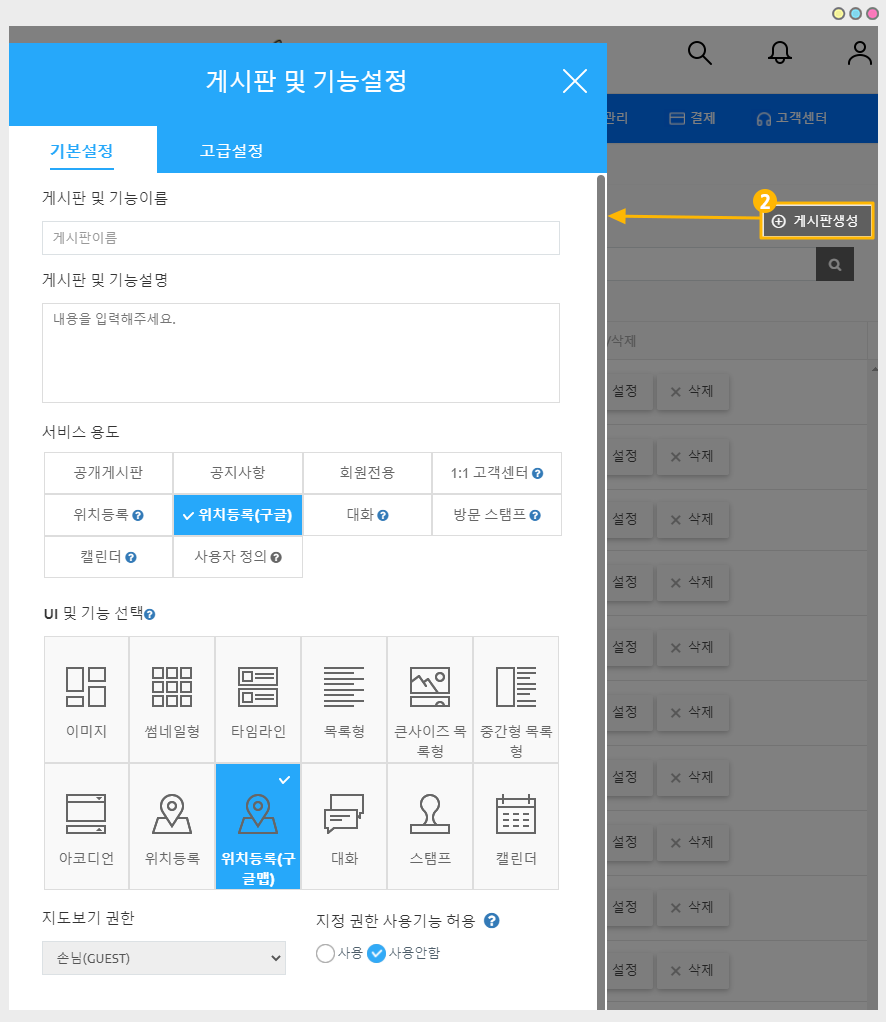Select the 썸네일형 thumbnail layout icon
This screenshot has height=1022, width=886.
tap(172, 687)
